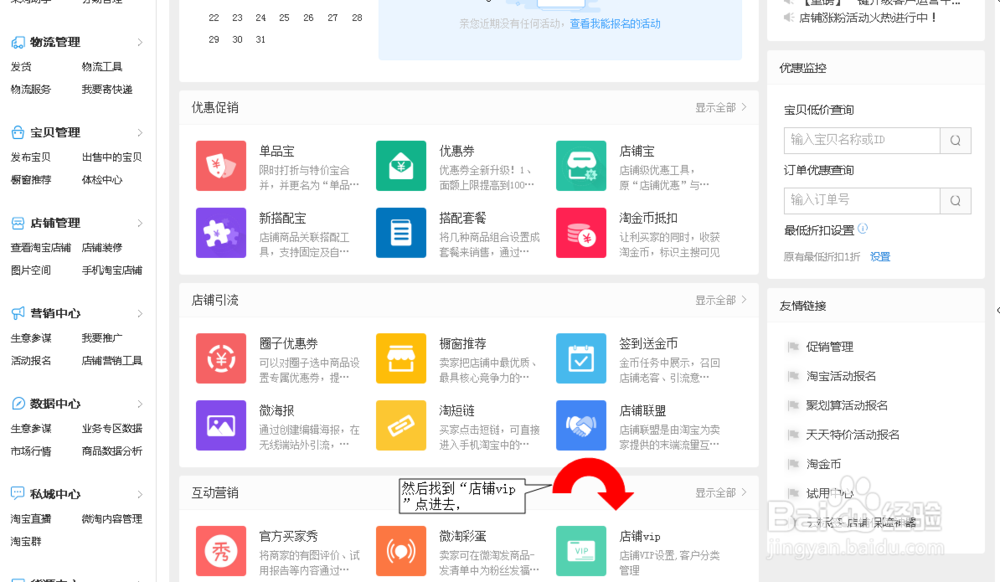Open the 新搭配宝 purple puzzle icon
1000x582 pixels.
tap(221, 233)
